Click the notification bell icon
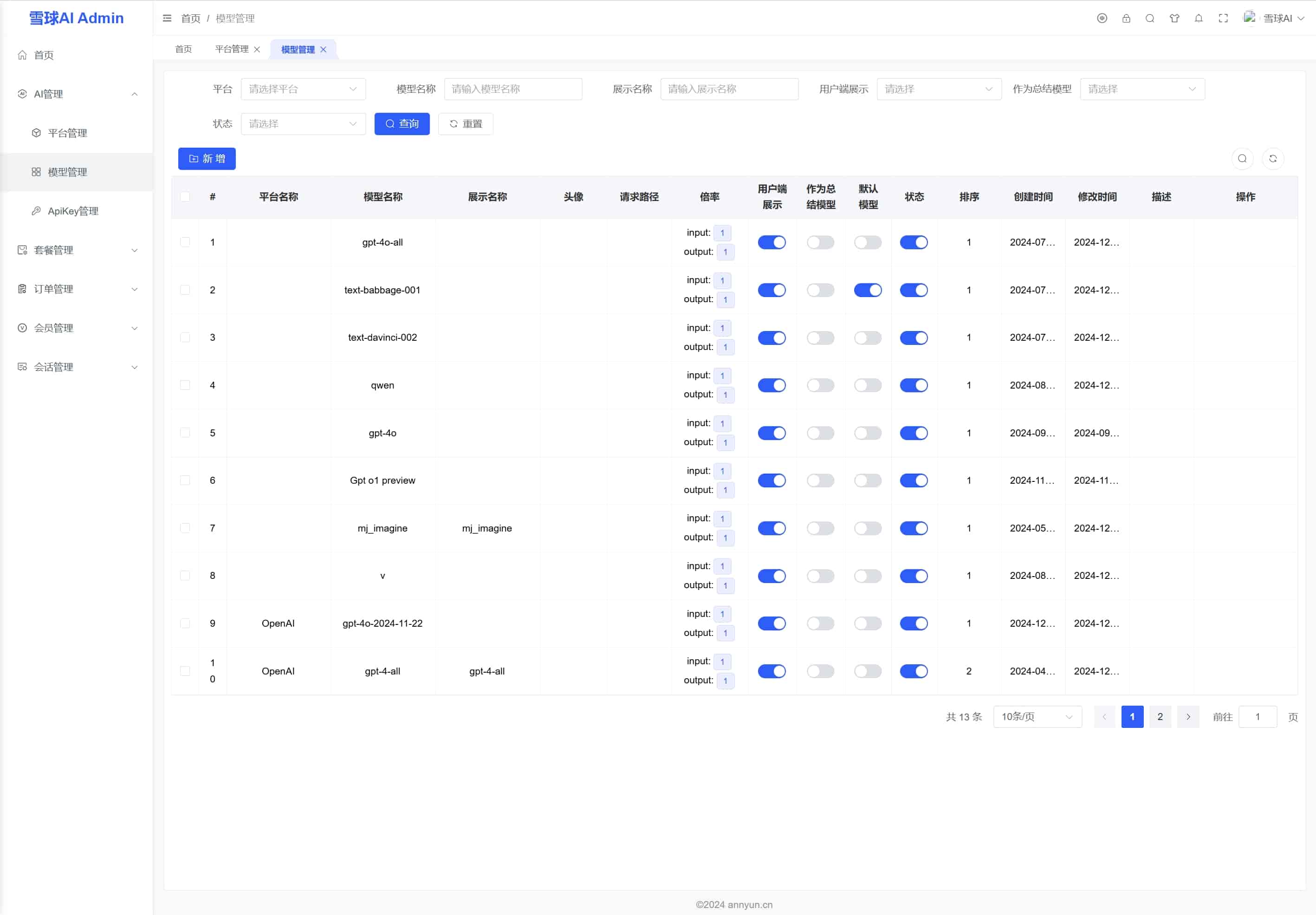The height and width of the screenshot is (915, 1316). [x=1199, y=19]
